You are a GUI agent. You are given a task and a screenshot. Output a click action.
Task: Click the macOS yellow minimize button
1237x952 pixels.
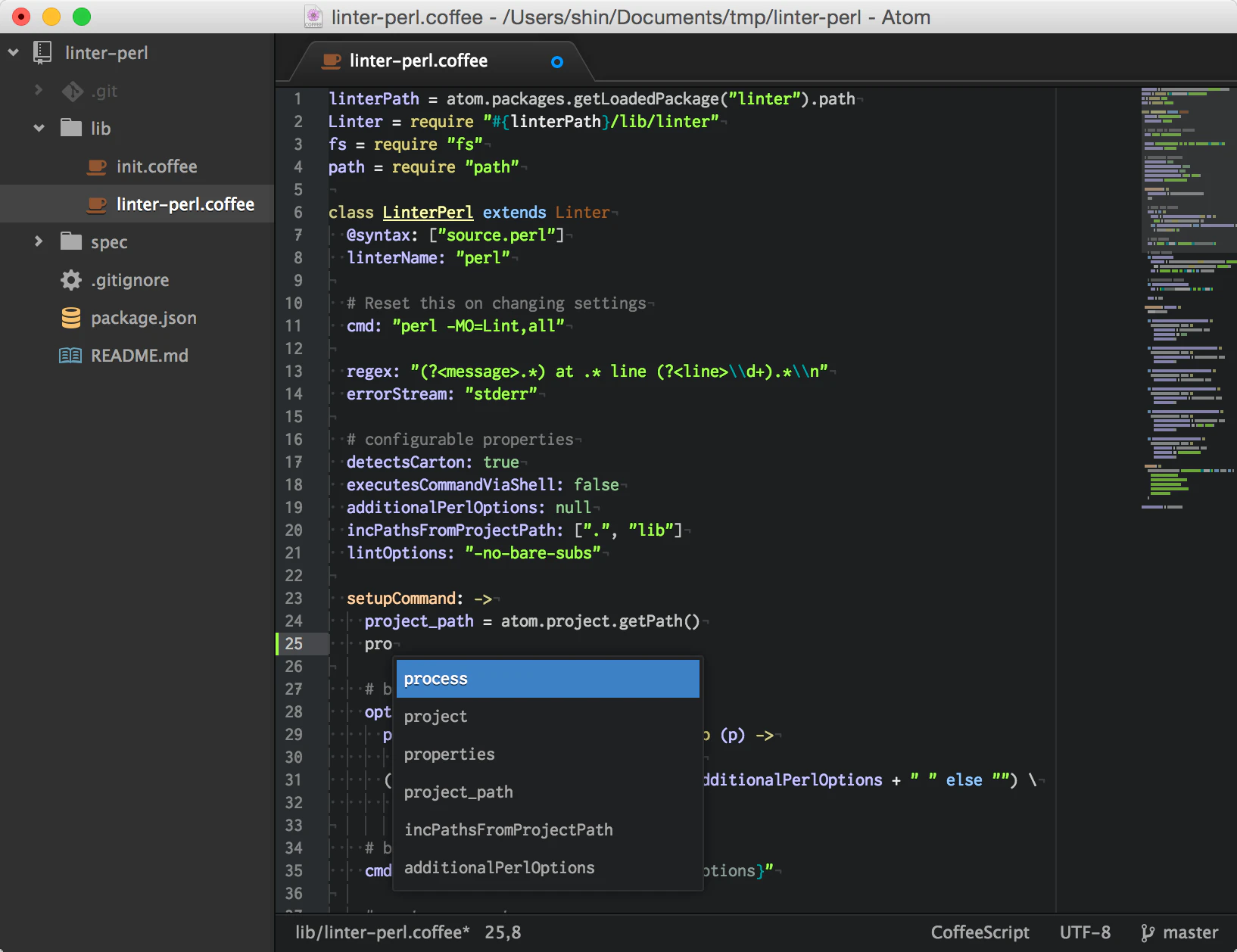tap(51, 16)
